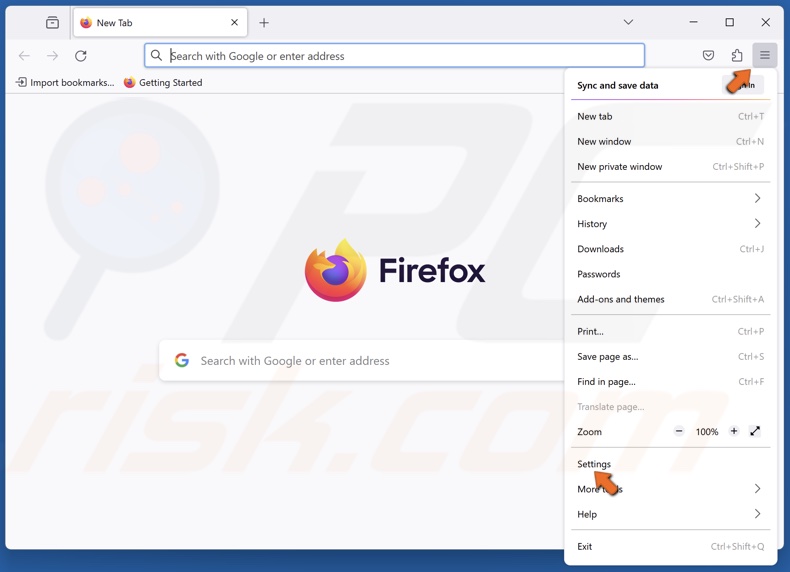Select the New Tab tab
The image size is (790, 572).
coord(160,23)
